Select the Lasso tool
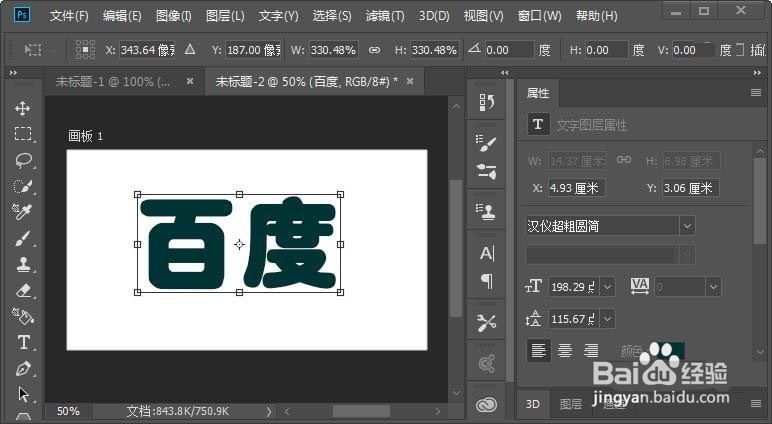This screenshot has height=424, width=772. [x=23, y=160]
